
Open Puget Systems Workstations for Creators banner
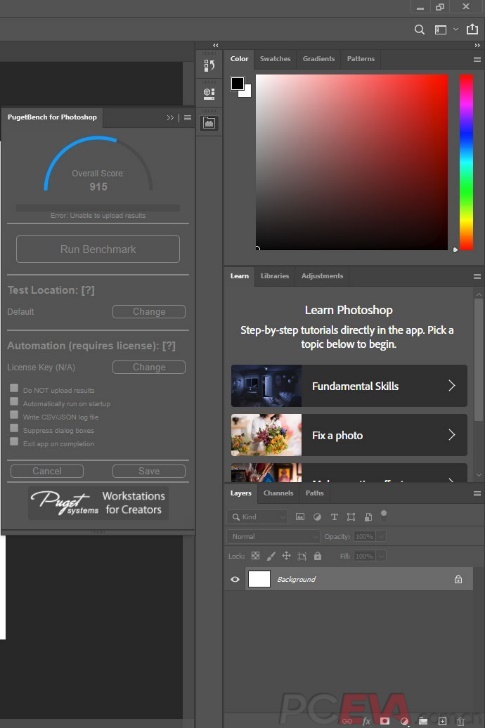(98, 503)
